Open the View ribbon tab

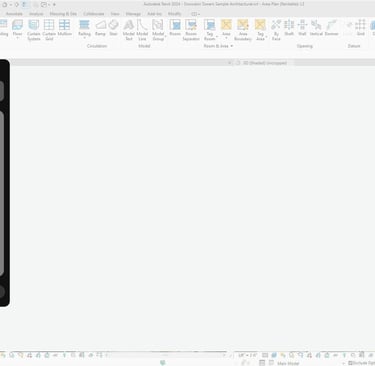115,14
